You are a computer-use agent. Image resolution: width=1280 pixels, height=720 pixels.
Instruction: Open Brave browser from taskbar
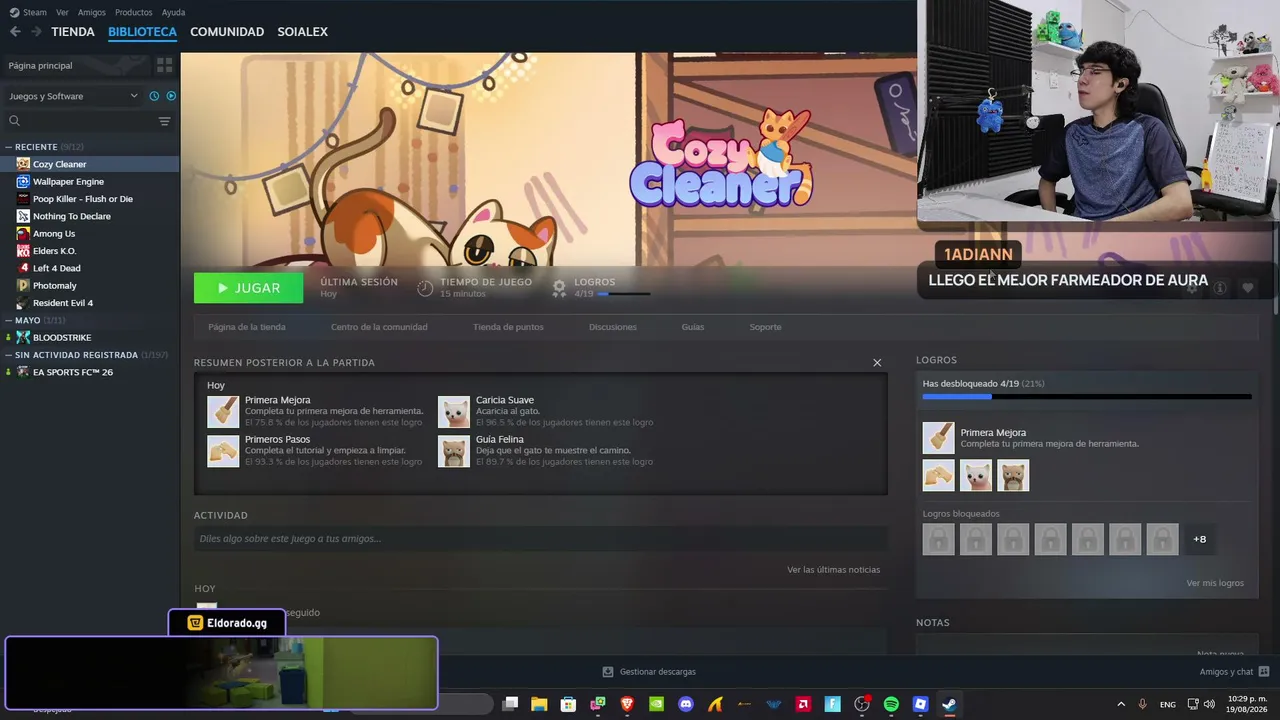627,704
